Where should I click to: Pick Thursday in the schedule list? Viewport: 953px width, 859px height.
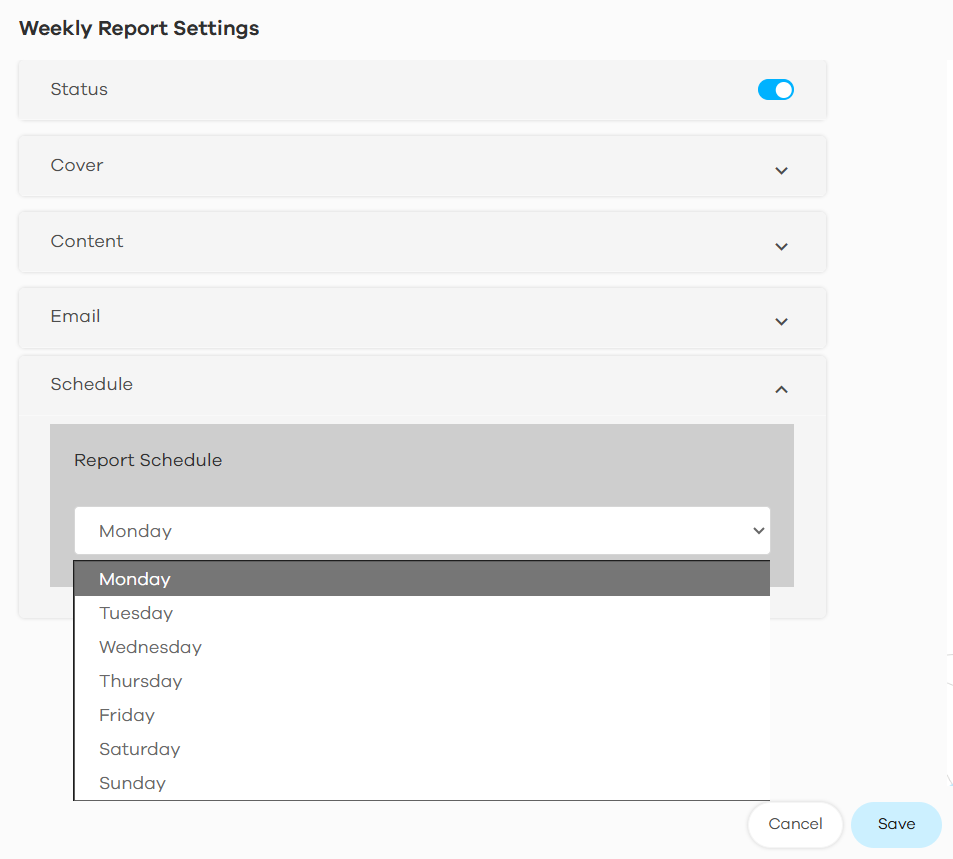[x=421, y=681]
